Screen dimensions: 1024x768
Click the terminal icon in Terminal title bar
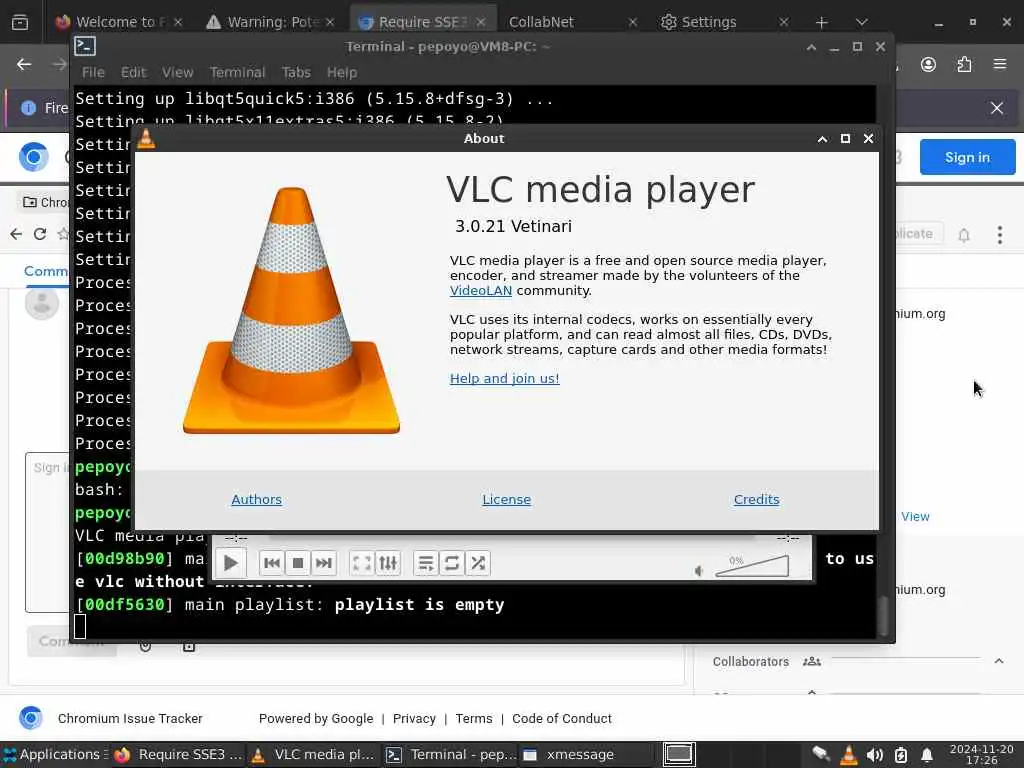pyautogui.click(x=86, y=46)
